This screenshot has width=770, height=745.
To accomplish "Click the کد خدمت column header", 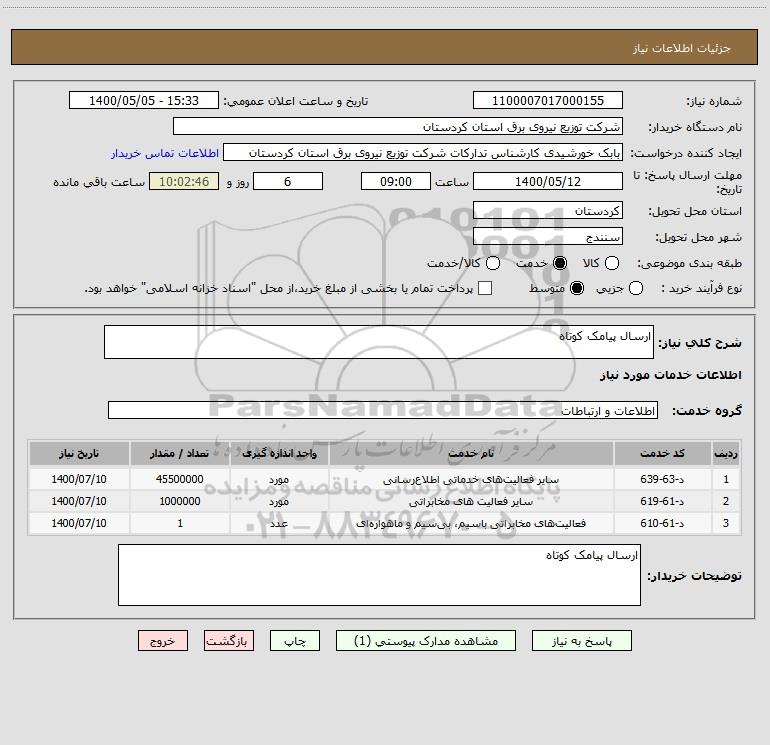I will point(662,453).
